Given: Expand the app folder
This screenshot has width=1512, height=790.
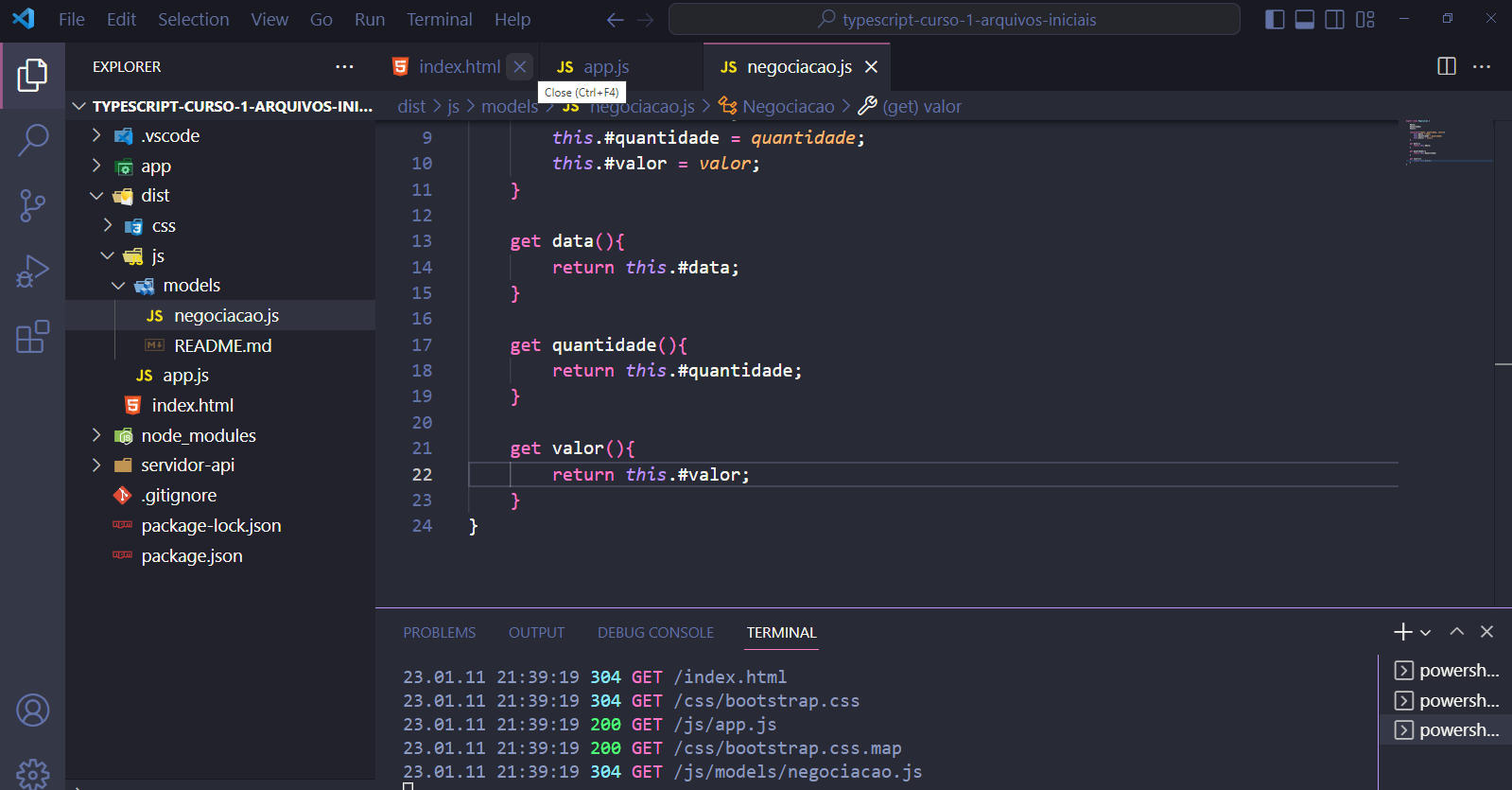Looking at the screenshot, I should 96,166.
